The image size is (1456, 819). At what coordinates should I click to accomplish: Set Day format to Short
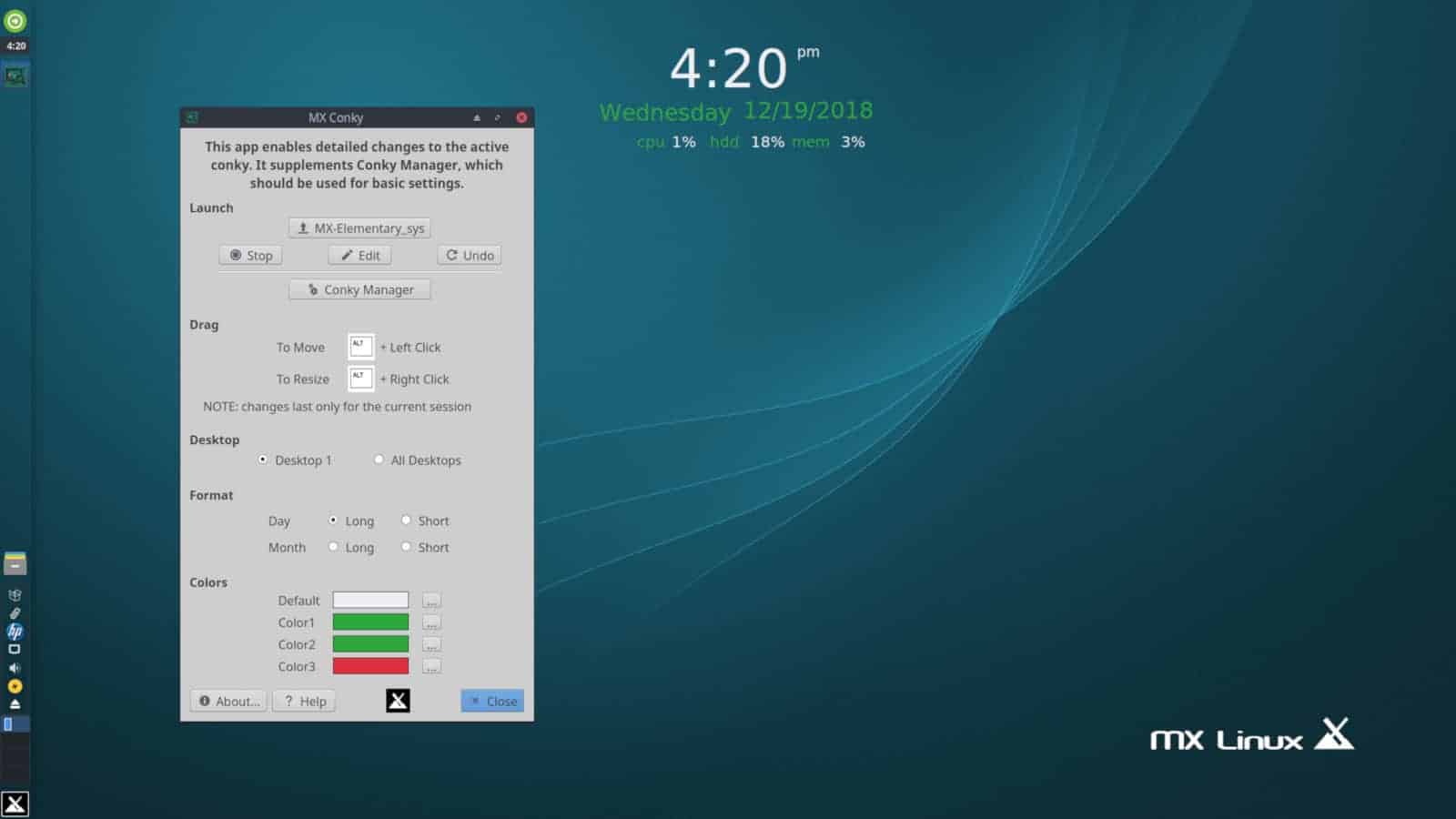click(406, 520)
